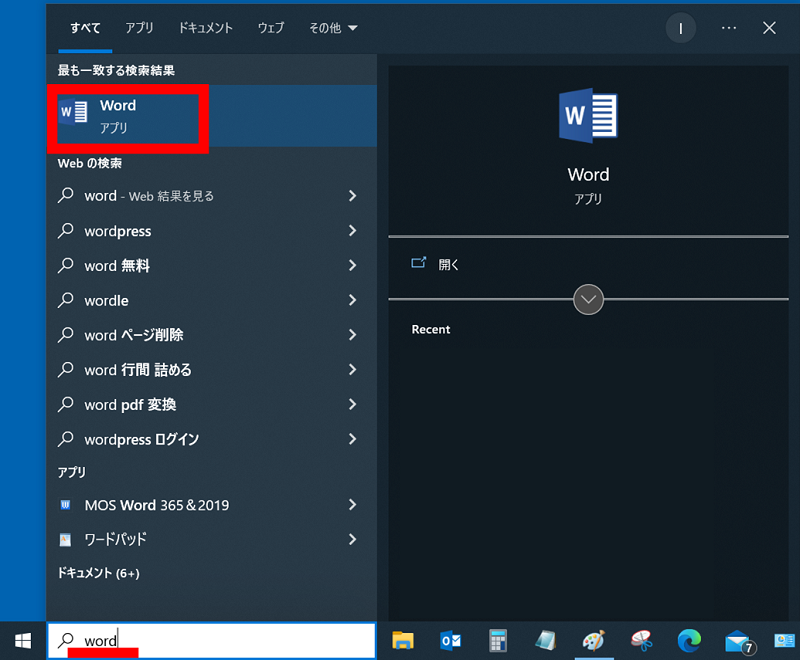Viewport: 800px width, 660px height.
Task: Open the その他 dropdown filter
Action: tap(333, 28)
